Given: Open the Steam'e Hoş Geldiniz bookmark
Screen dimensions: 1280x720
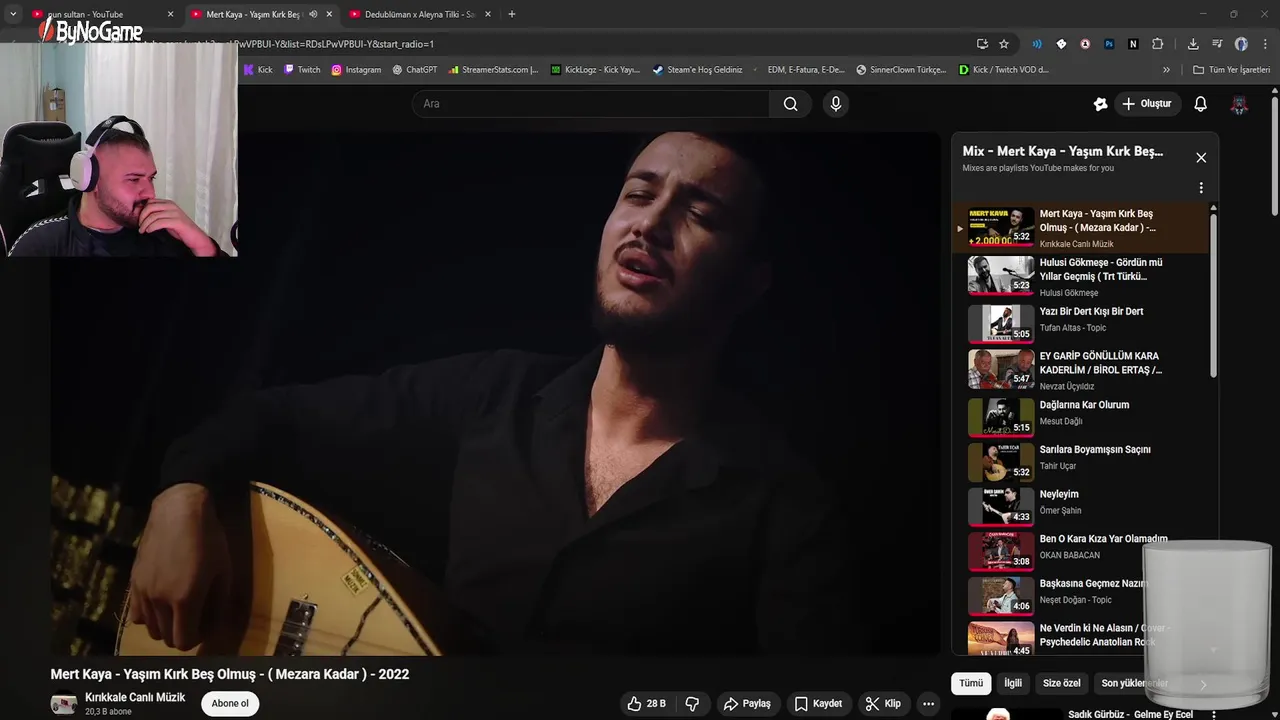Looking at the screenshot, I should tap(697, 70).
